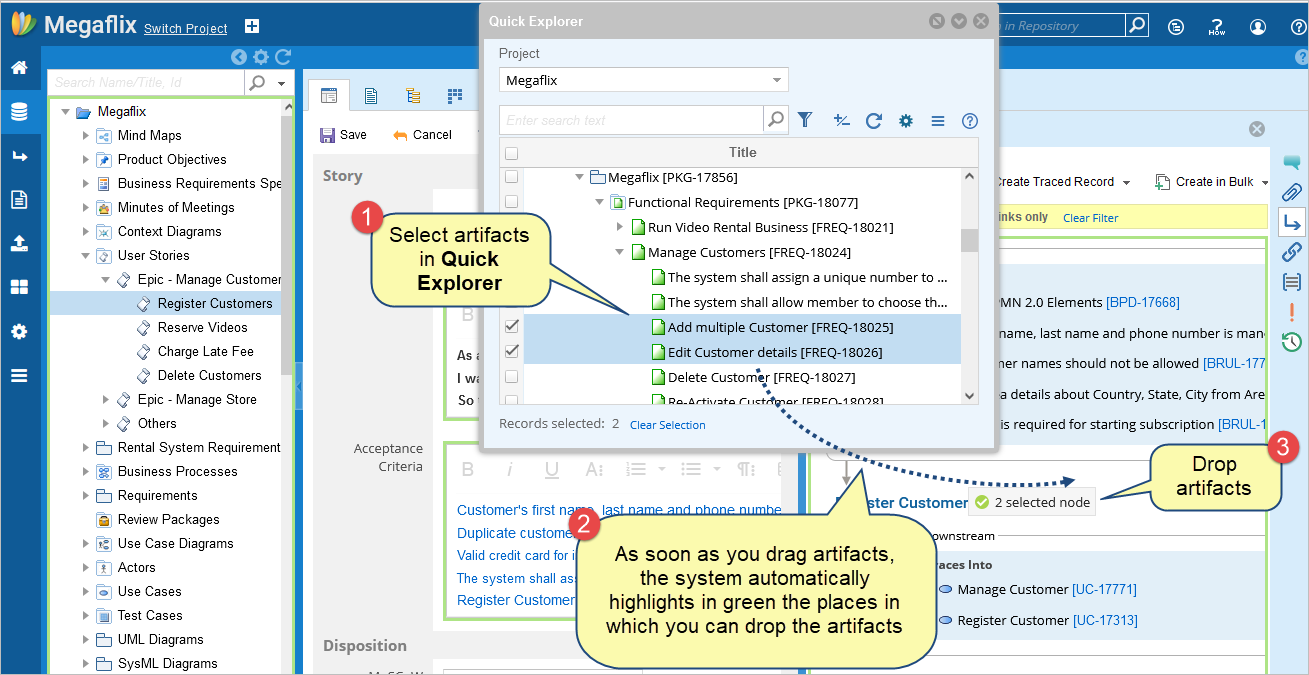
Task: Expand the Product Objectives node
Action: (86, 159)
